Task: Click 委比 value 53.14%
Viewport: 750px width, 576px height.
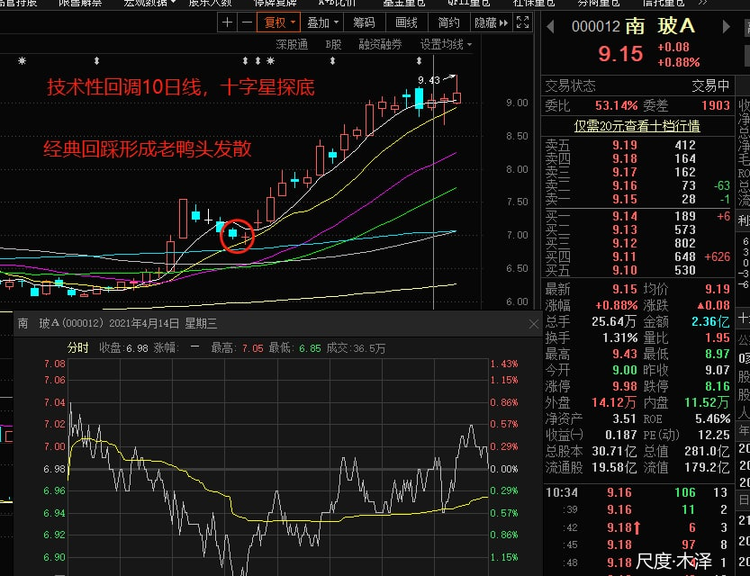Action: [x=617, y=105]
